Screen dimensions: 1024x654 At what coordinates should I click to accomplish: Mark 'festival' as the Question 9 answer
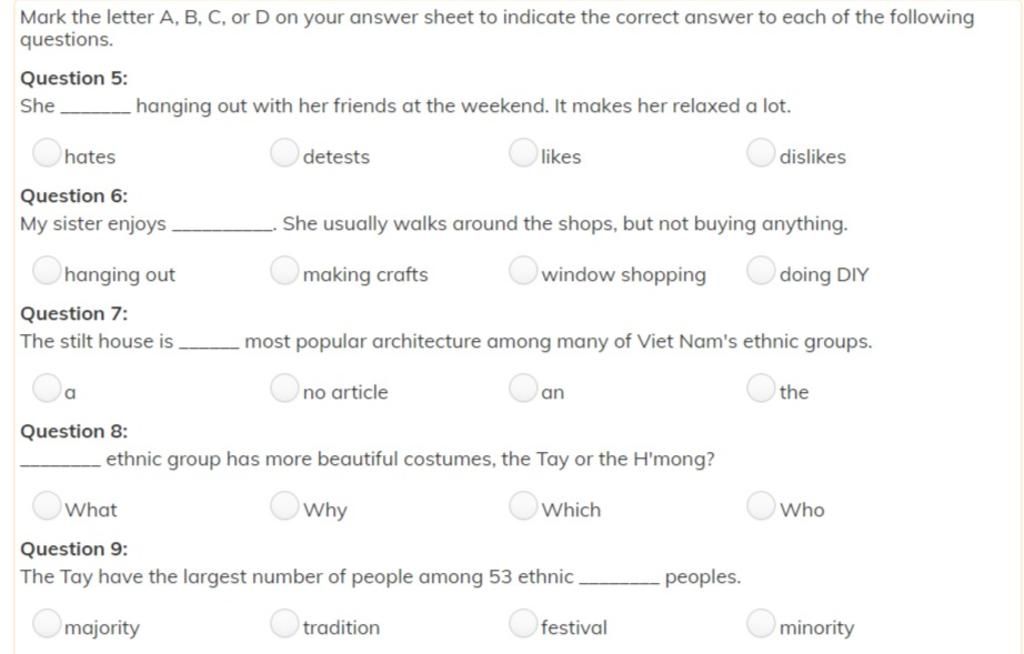coord(522,623)
